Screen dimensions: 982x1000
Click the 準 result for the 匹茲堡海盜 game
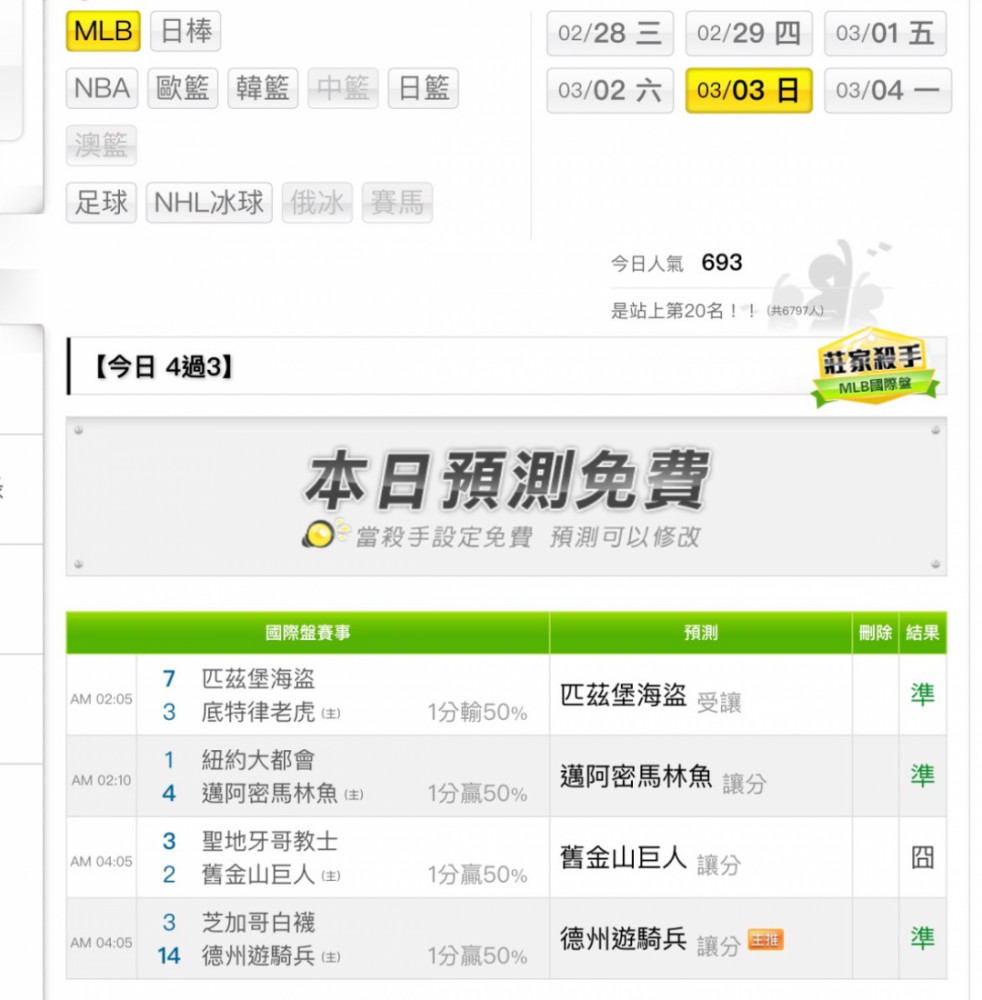tap(923, 695)
